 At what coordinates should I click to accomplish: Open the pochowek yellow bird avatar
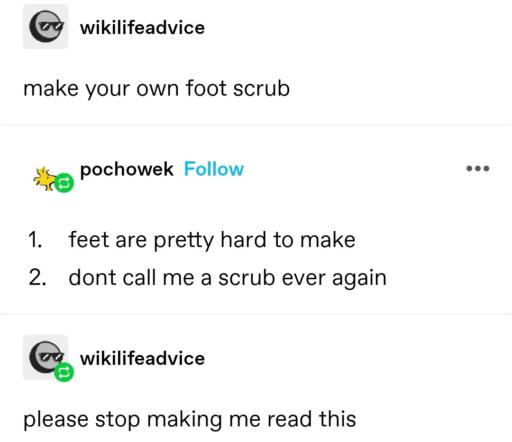[x=47, y=179]
